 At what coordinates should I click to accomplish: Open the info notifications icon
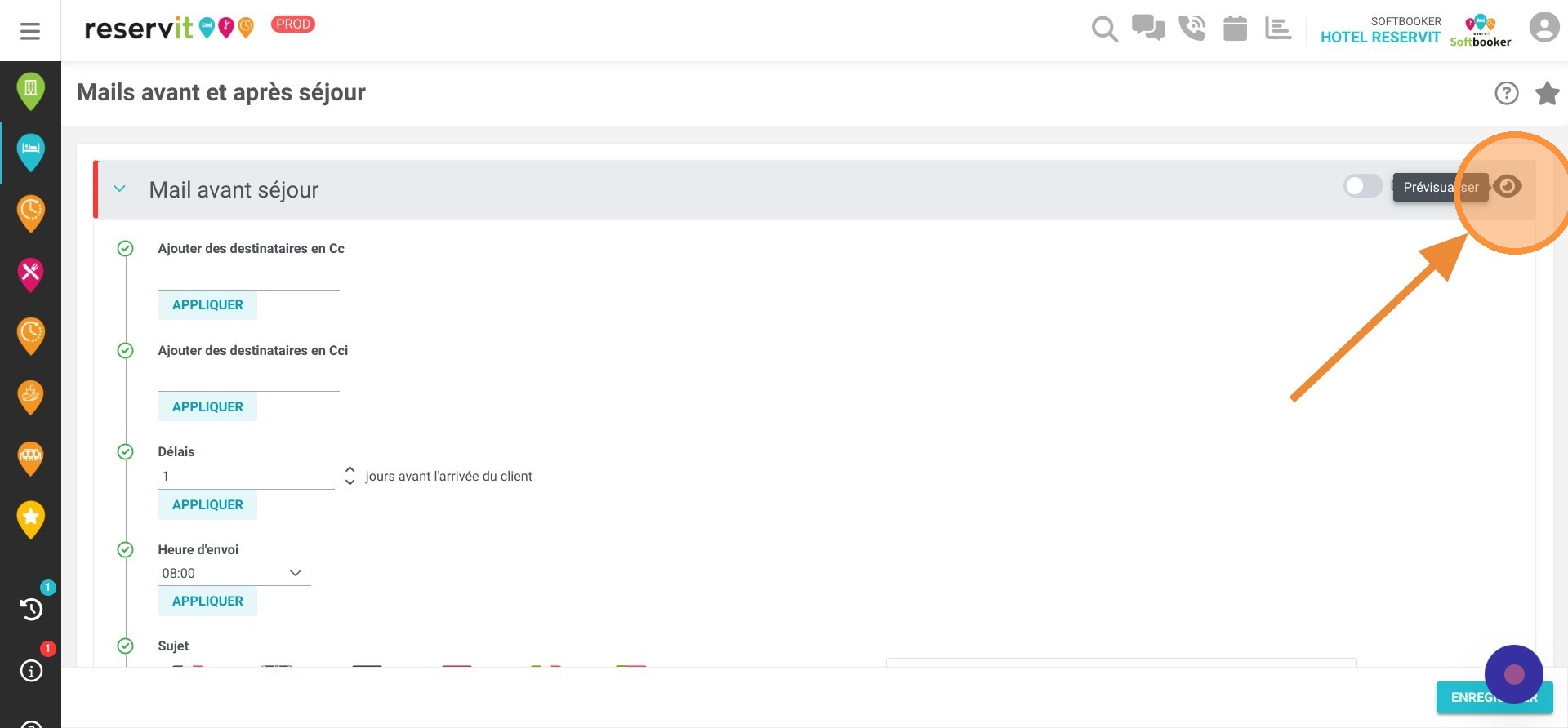coord(31,671)
